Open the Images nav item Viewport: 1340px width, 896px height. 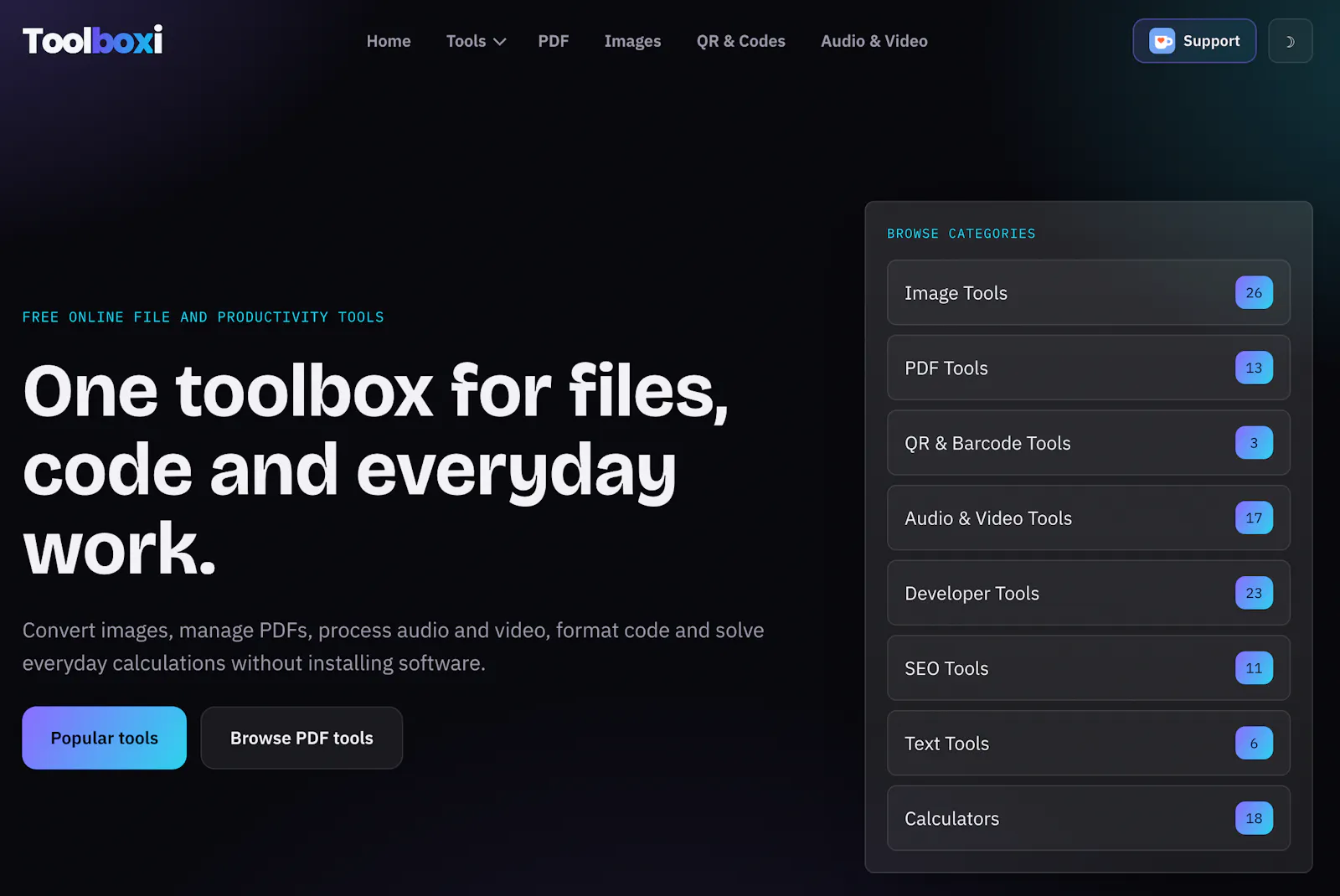[x=632, y=41]
